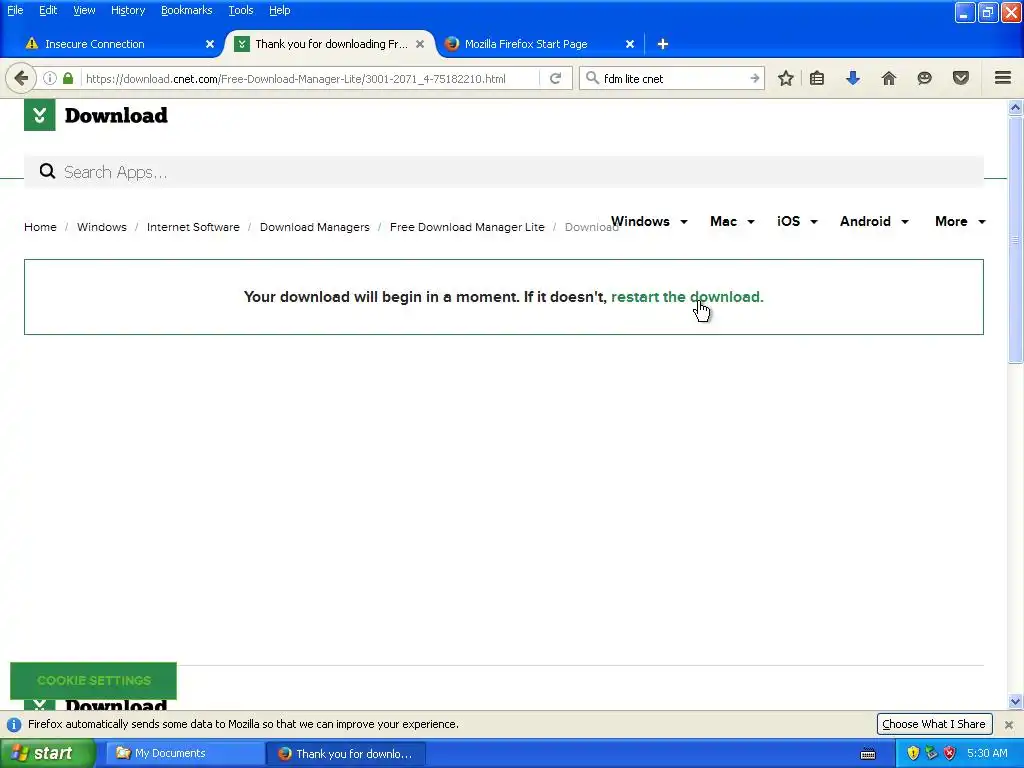Image resolution: width=1024 pixels, height=768 pixels.
Task: Click the browser back arrow button
Action: coord(21,78)
